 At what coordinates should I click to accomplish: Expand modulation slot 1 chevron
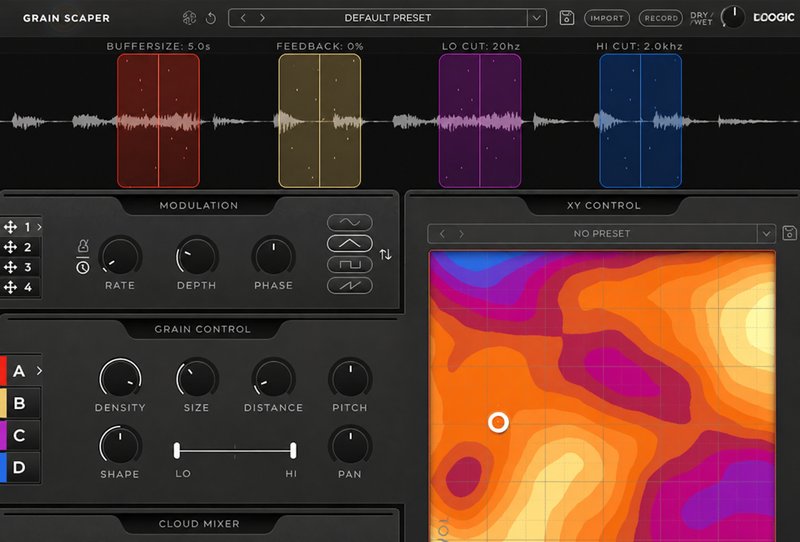click(39, 227)
